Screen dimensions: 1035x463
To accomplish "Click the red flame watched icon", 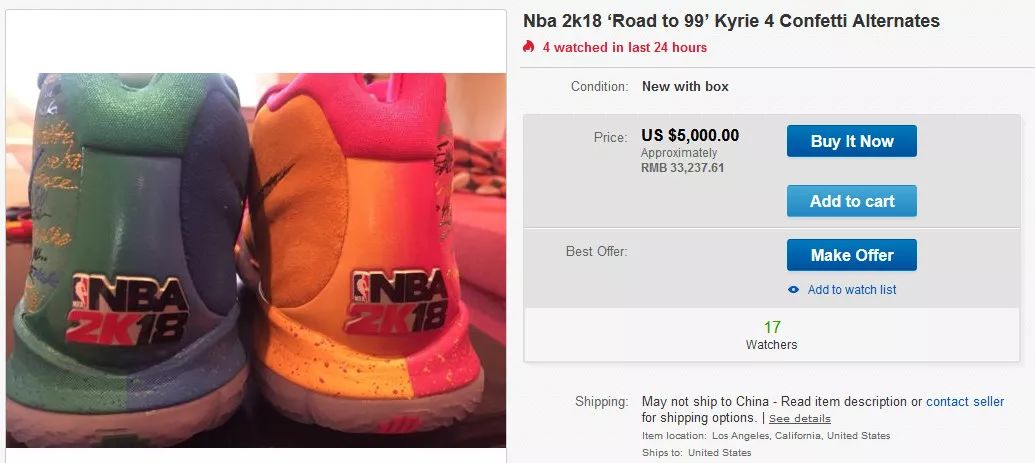I will [x=529, y=47].
